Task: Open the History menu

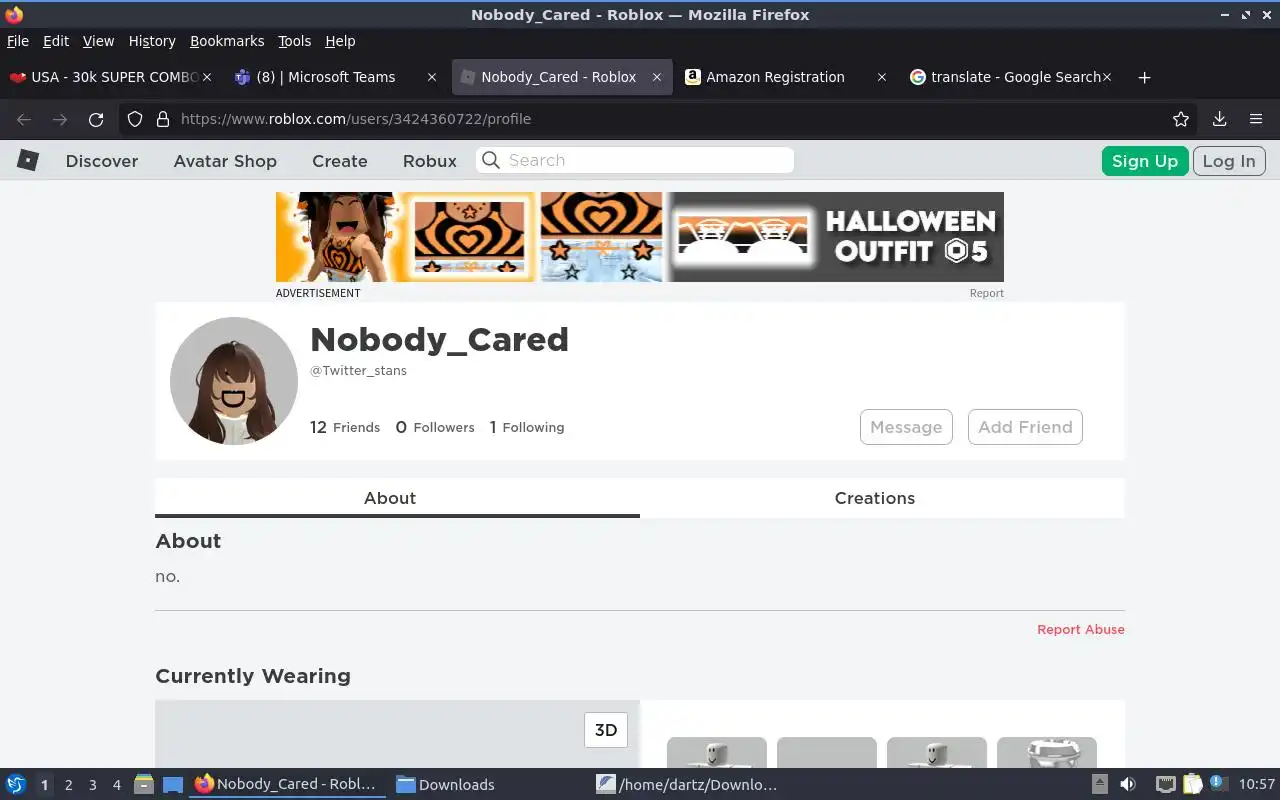Action: (152, 41)
